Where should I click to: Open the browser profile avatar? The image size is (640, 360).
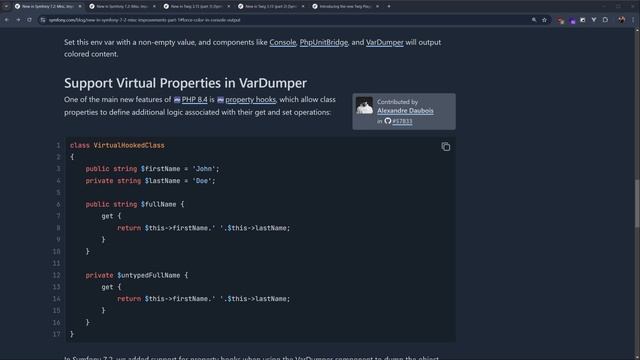[621, 20]
